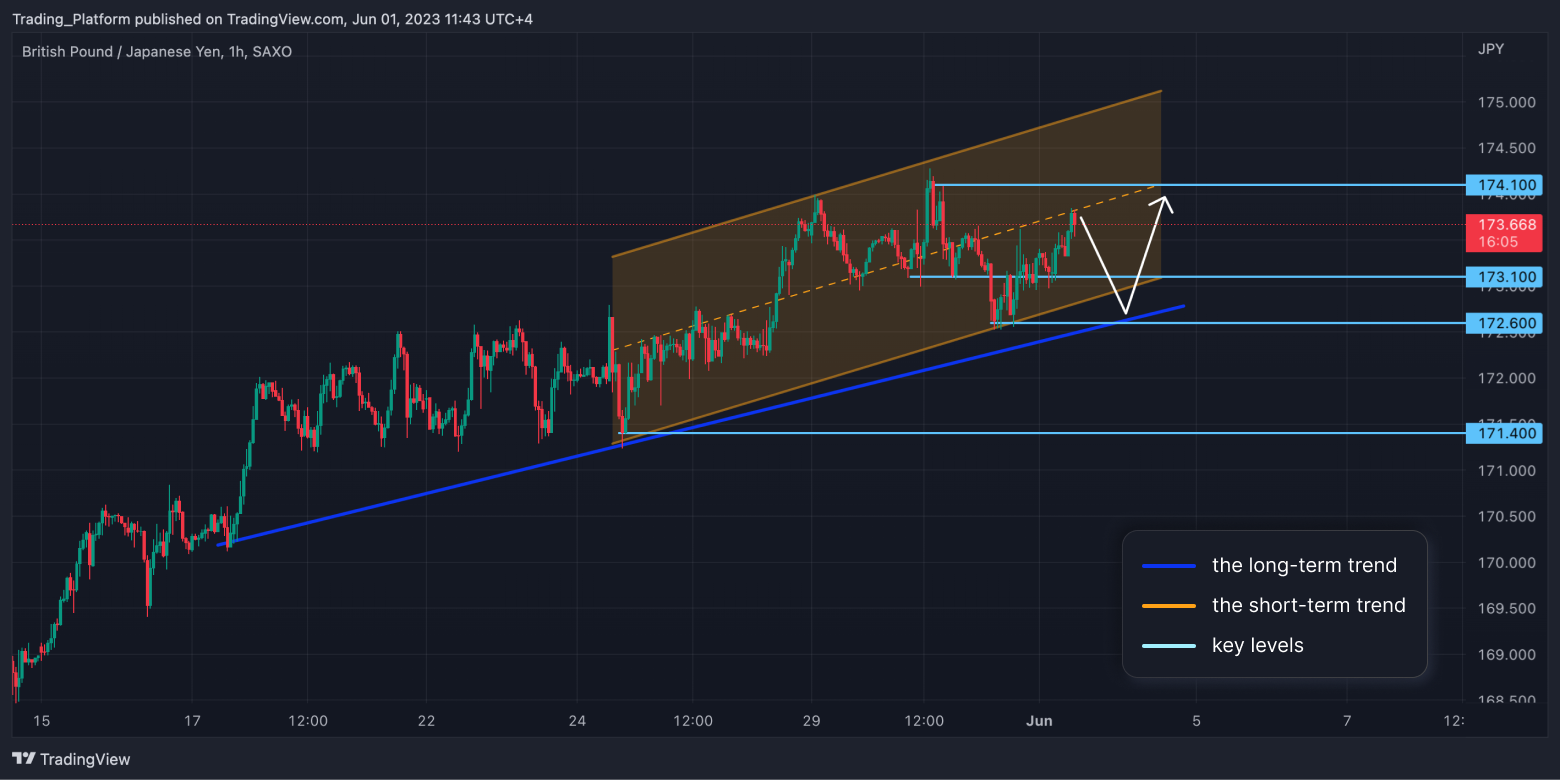Click the 17 date label on time axis
This screenshot has height=780, width=1560.
coord(193,720)
